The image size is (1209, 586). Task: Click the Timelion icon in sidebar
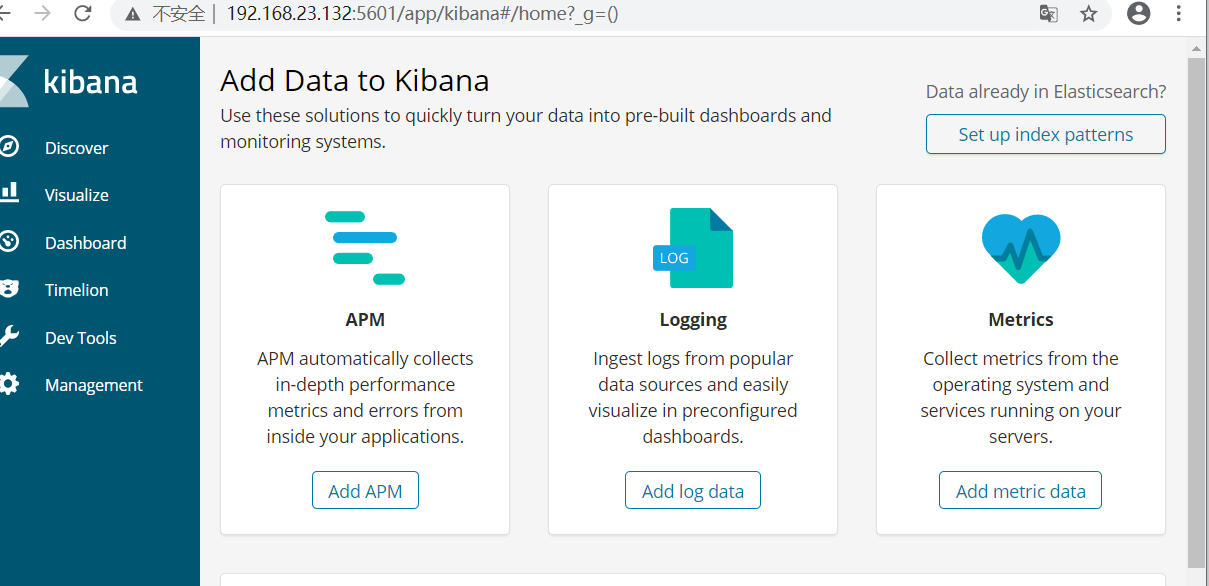pyautogui.click(x=9, y=289)
